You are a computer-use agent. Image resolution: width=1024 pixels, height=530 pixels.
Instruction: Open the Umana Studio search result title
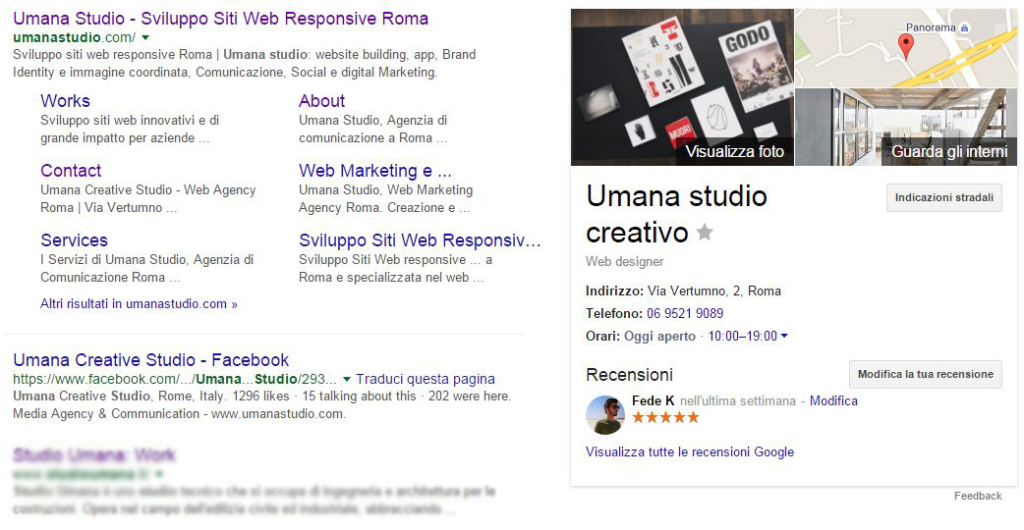(221, 18)
